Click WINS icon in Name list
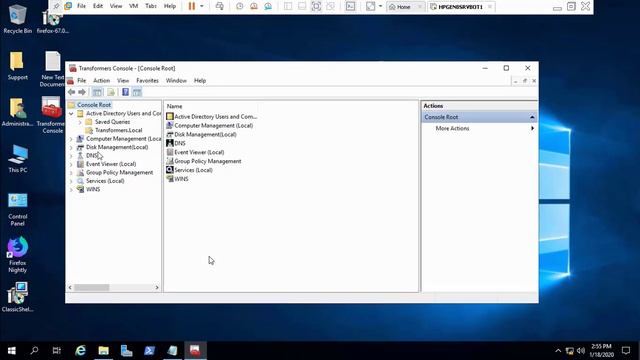The image size is (640, 360). pyautogui.click(x=170, y=179)
